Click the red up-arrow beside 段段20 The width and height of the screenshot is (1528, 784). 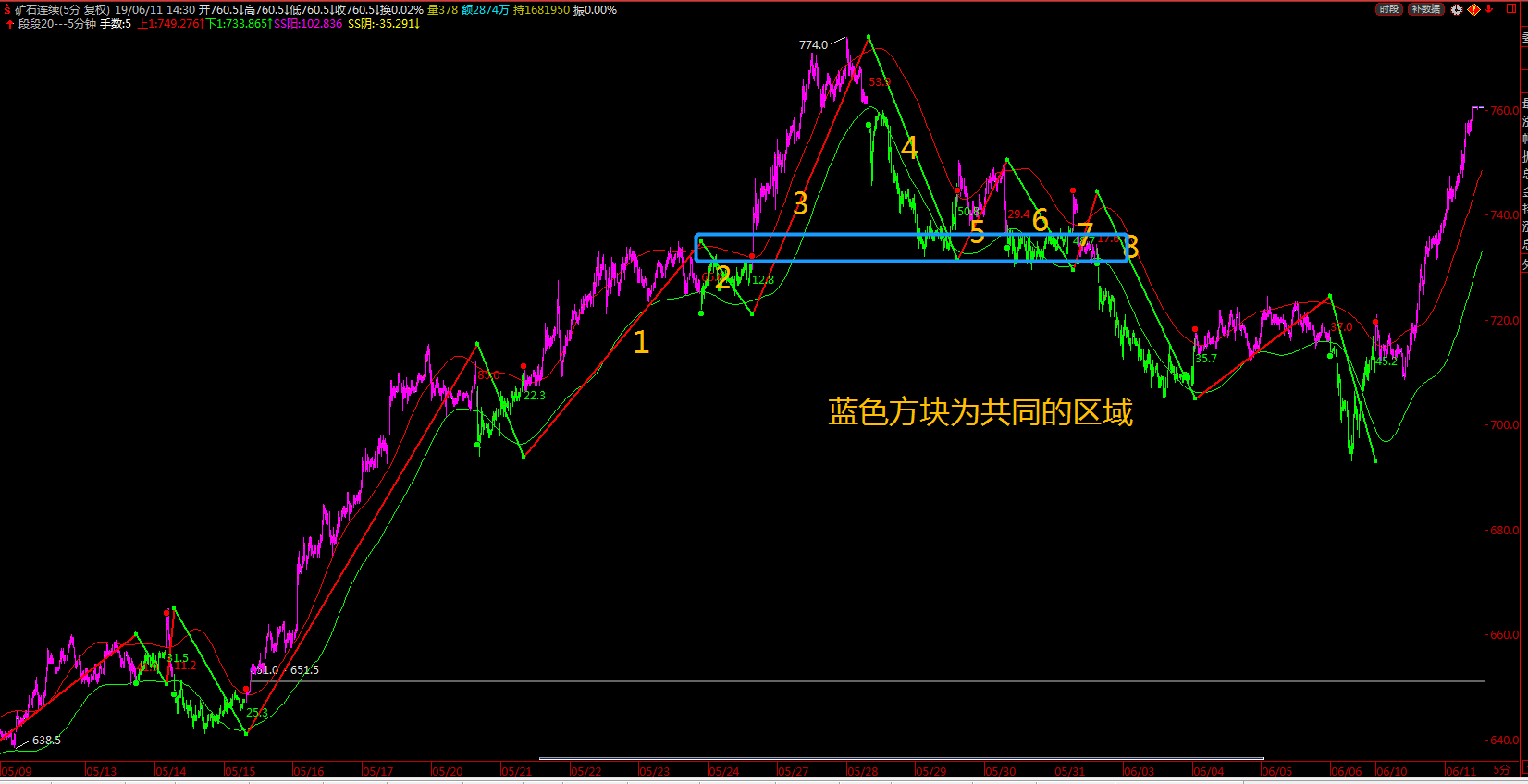9,24
